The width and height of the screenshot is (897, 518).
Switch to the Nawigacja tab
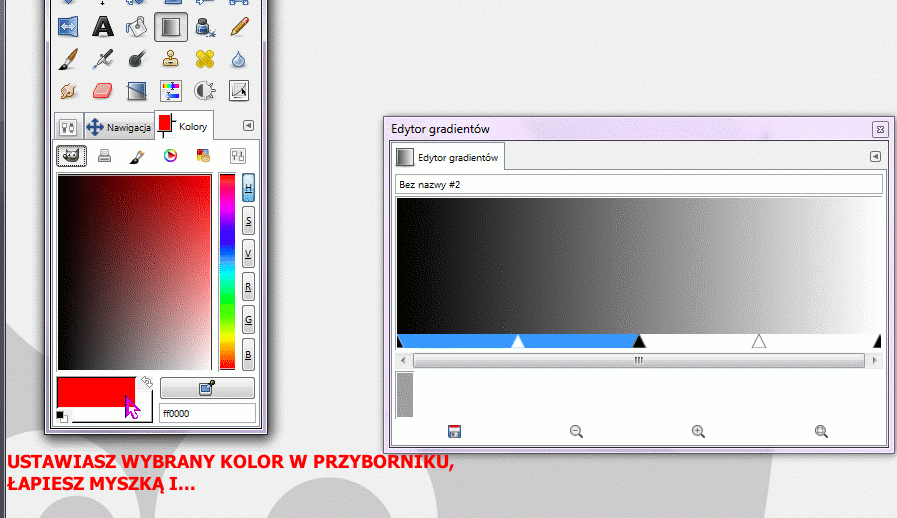(118, 127)
